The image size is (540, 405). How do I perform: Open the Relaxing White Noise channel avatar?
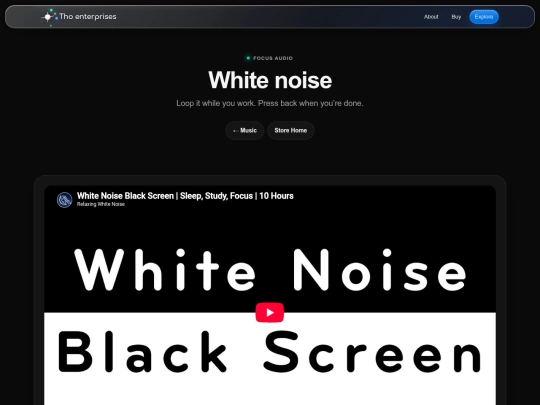click(64, 200)
